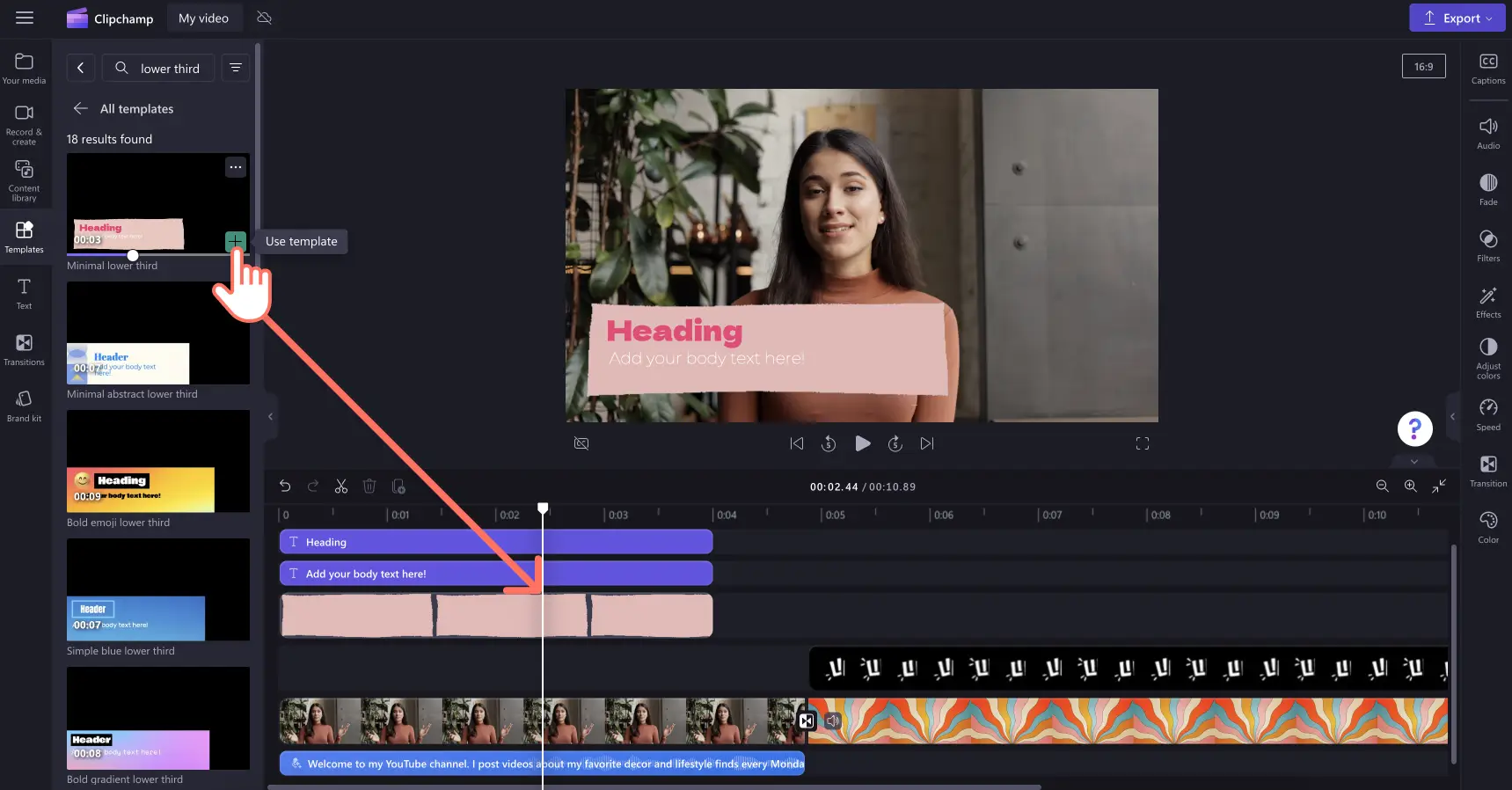The width and height of the screenshot is (1512, 790).
Task: Open the Effects panel
Action: (1488, 302)
